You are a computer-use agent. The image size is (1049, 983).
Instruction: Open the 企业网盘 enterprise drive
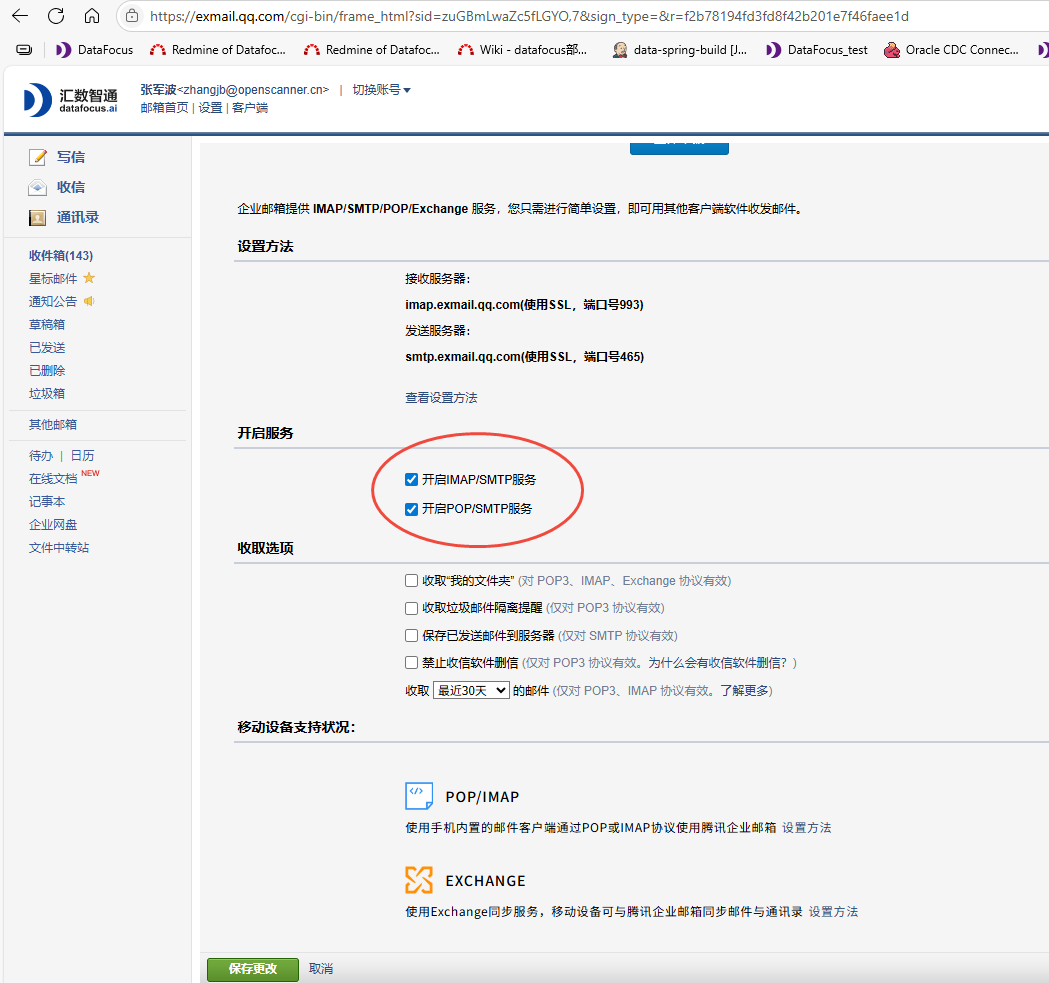click(x=53, y=525)
